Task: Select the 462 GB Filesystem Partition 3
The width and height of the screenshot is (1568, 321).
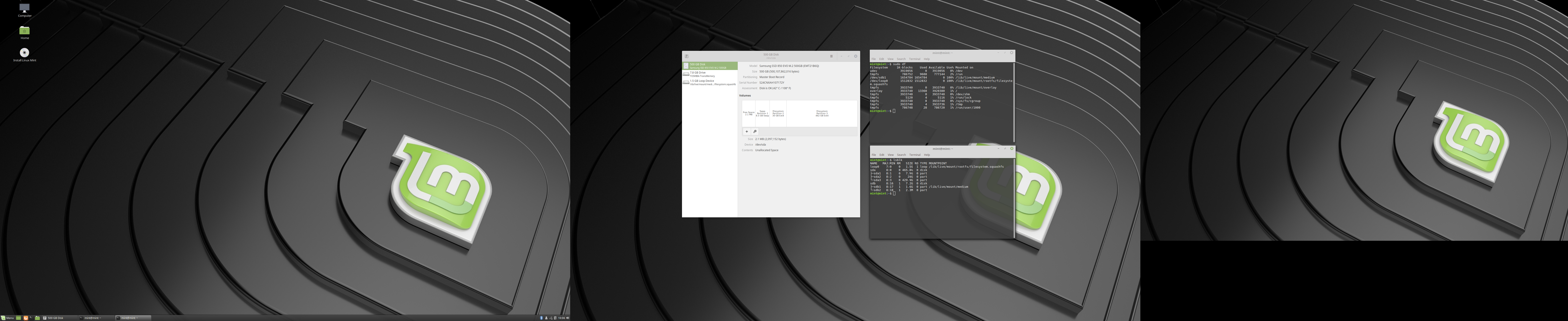Action: click(x=822, y=113)
